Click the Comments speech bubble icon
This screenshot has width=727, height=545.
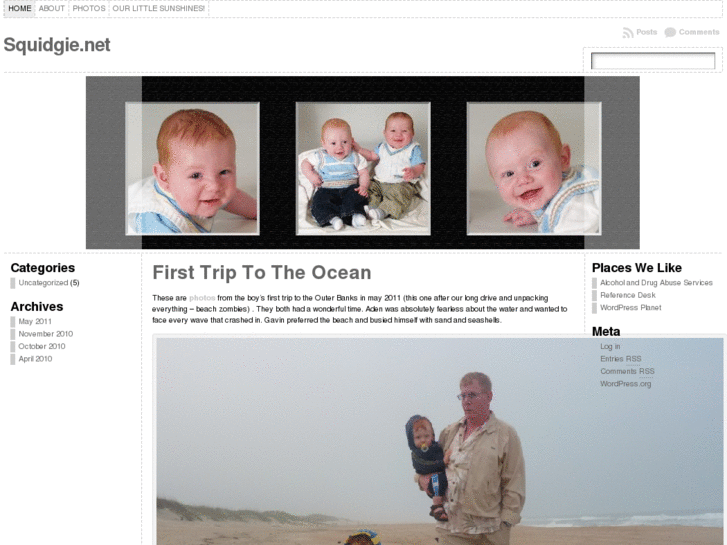670,32
